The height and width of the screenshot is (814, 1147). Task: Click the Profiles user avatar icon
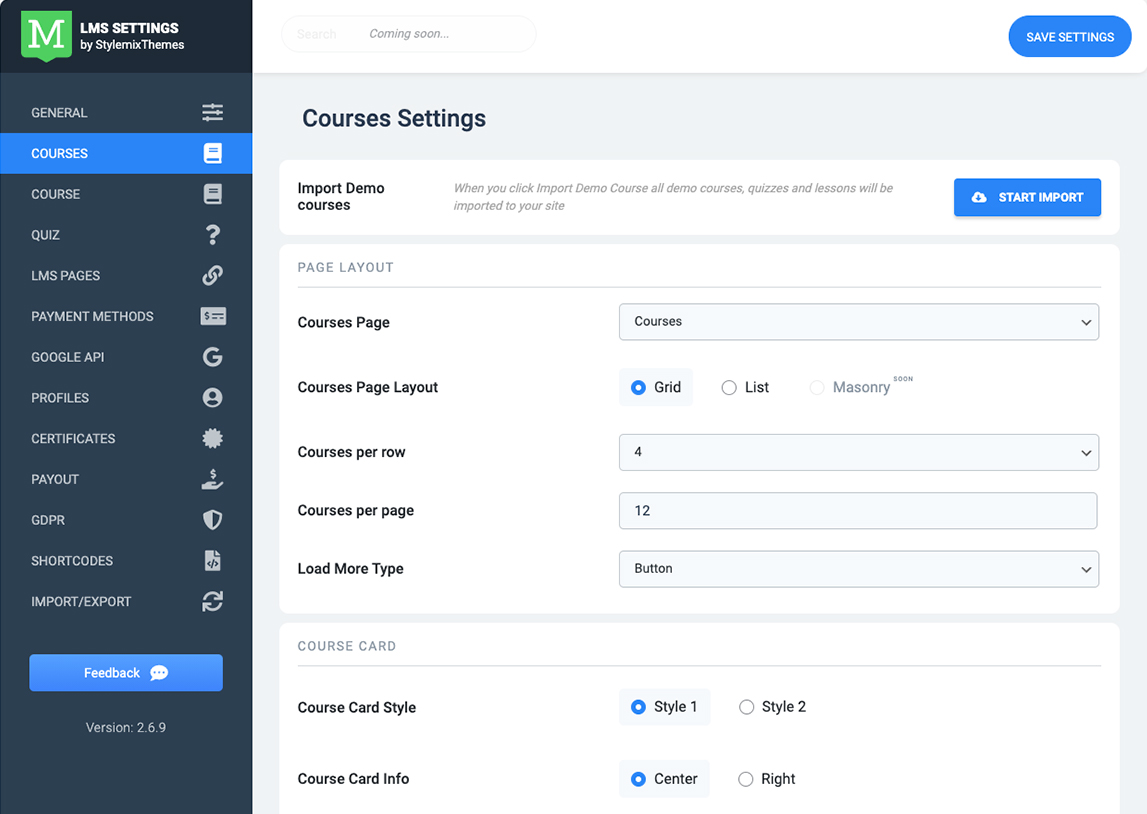[x=212, y=398]
